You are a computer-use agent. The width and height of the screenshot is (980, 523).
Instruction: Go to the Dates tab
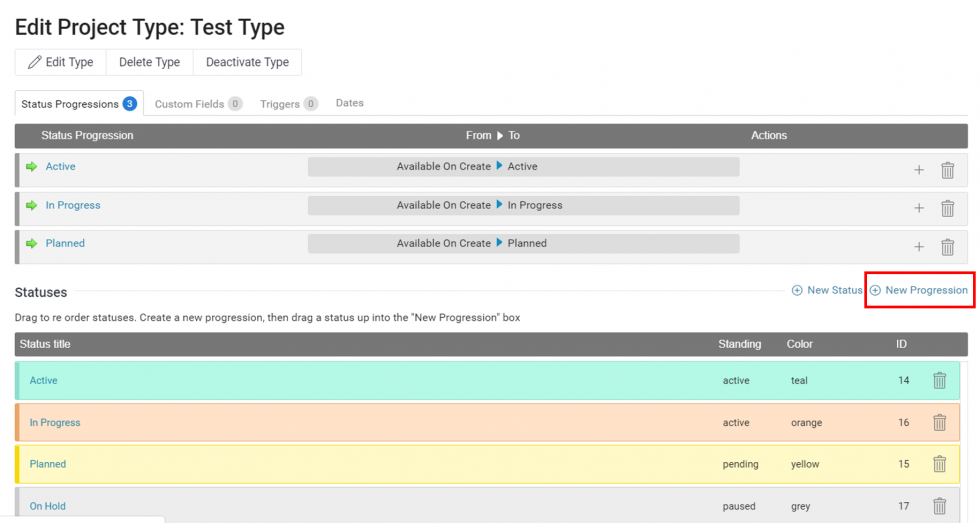(x=349, y=103)
